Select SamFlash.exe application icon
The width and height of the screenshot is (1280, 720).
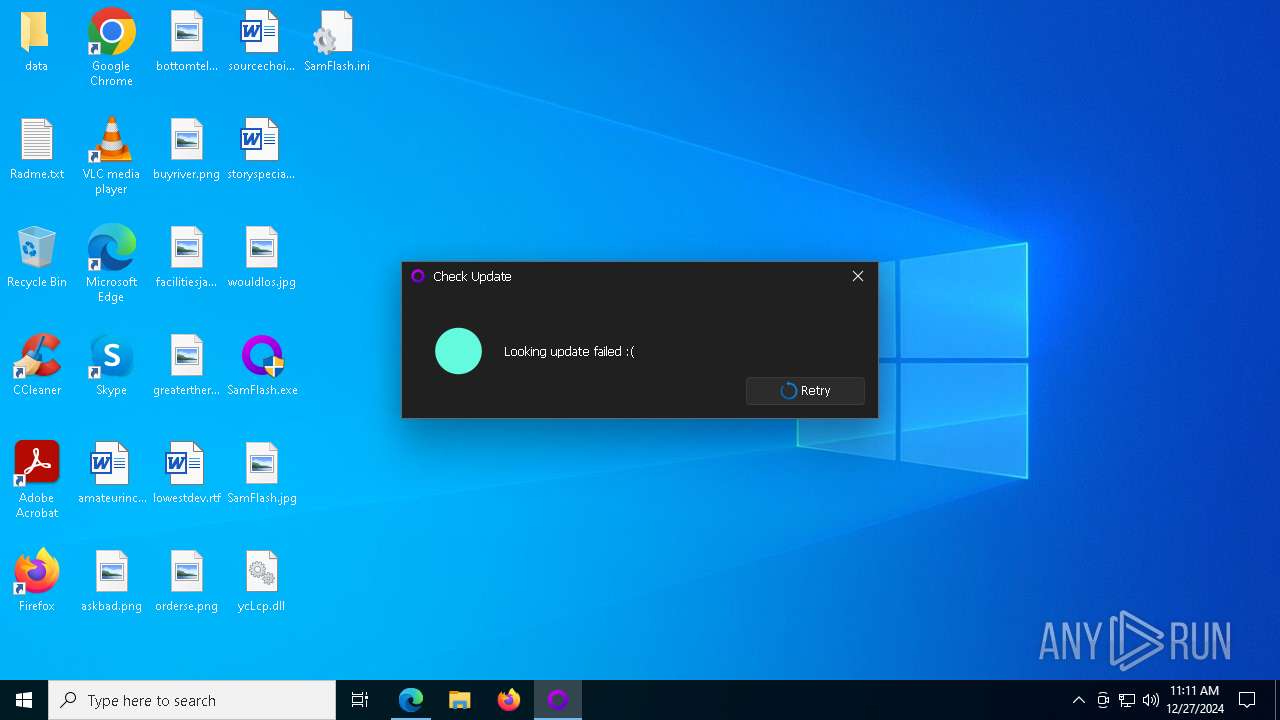pos(262,366)
